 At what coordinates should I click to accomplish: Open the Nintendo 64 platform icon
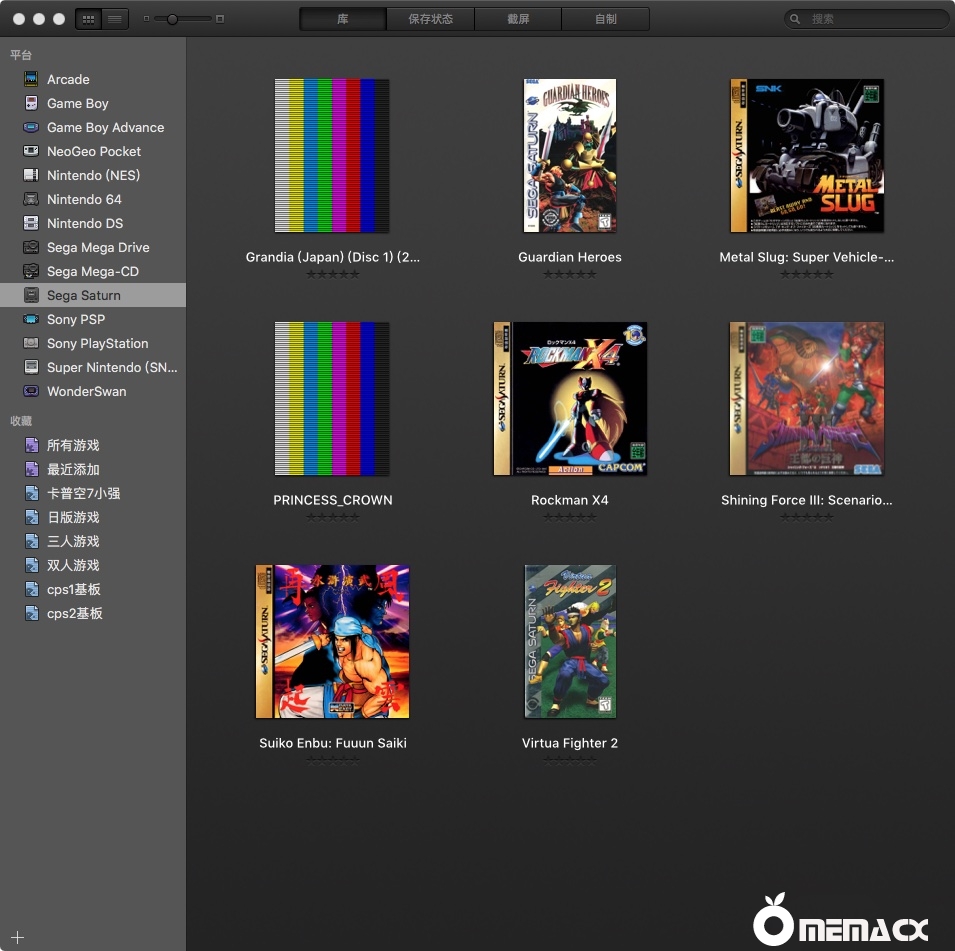[31, 199]
